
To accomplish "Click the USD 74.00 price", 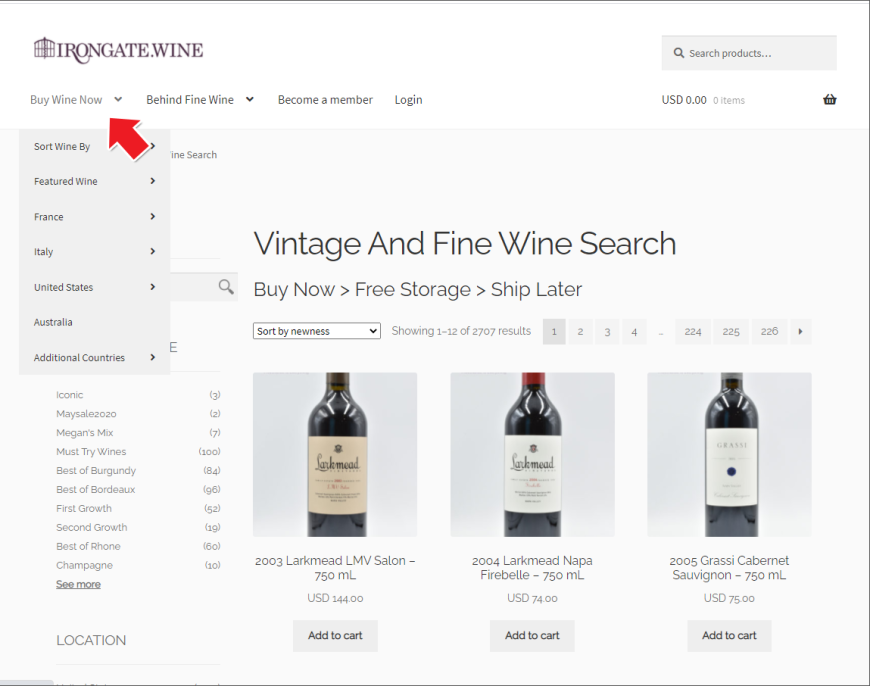I will [x=532, y=598].
